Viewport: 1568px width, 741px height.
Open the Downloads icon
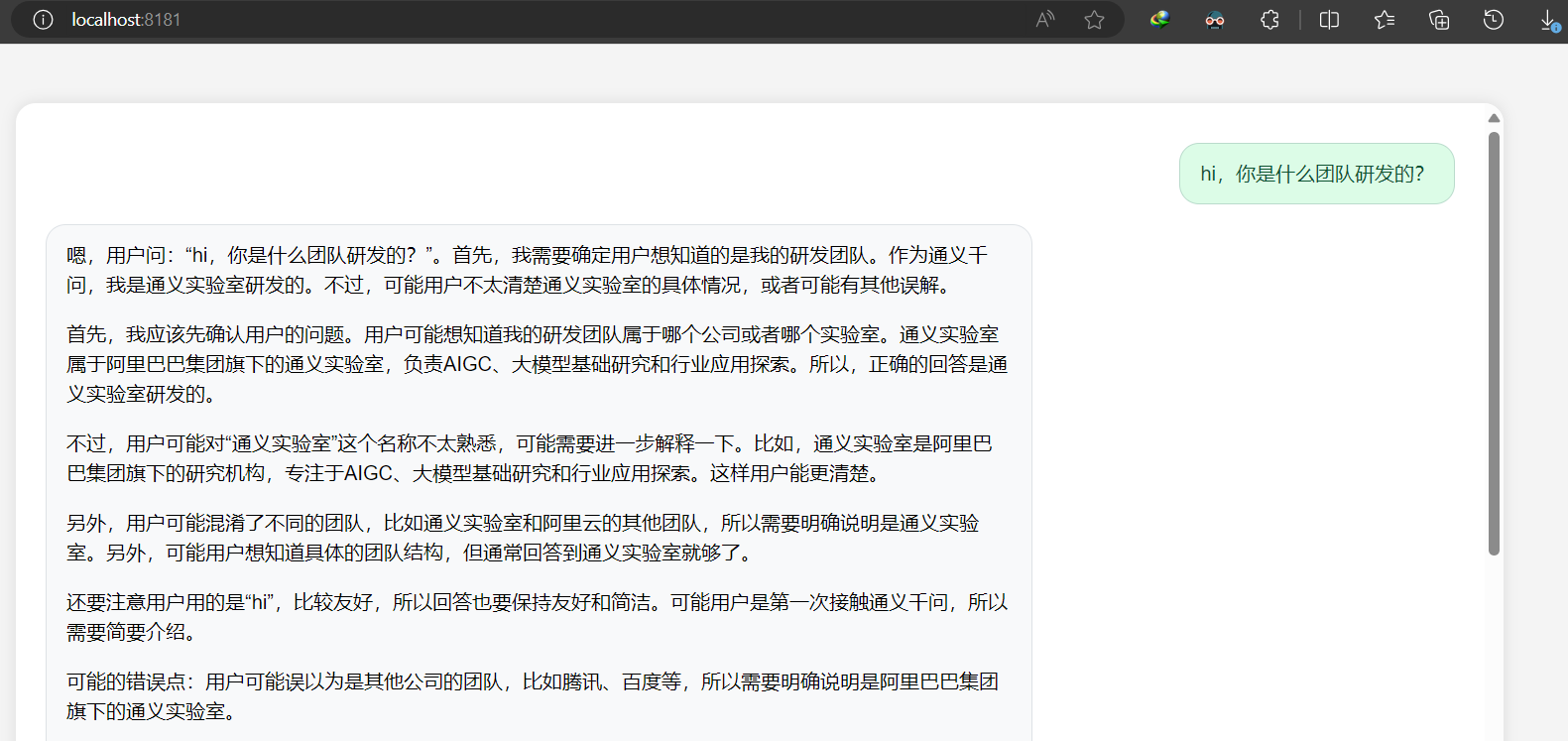pyautogui.click(x=1549, y=20)
